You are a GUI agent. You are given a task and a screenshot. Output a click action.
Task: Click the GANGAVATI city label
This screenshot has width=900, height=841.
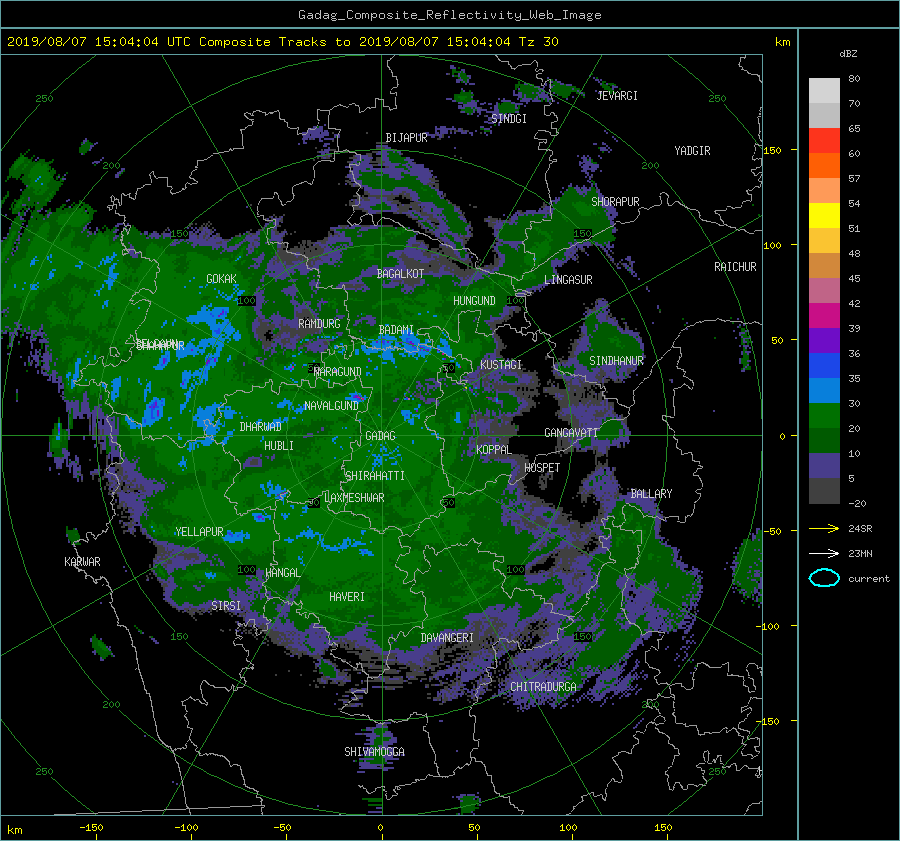(x=571, y=433)
